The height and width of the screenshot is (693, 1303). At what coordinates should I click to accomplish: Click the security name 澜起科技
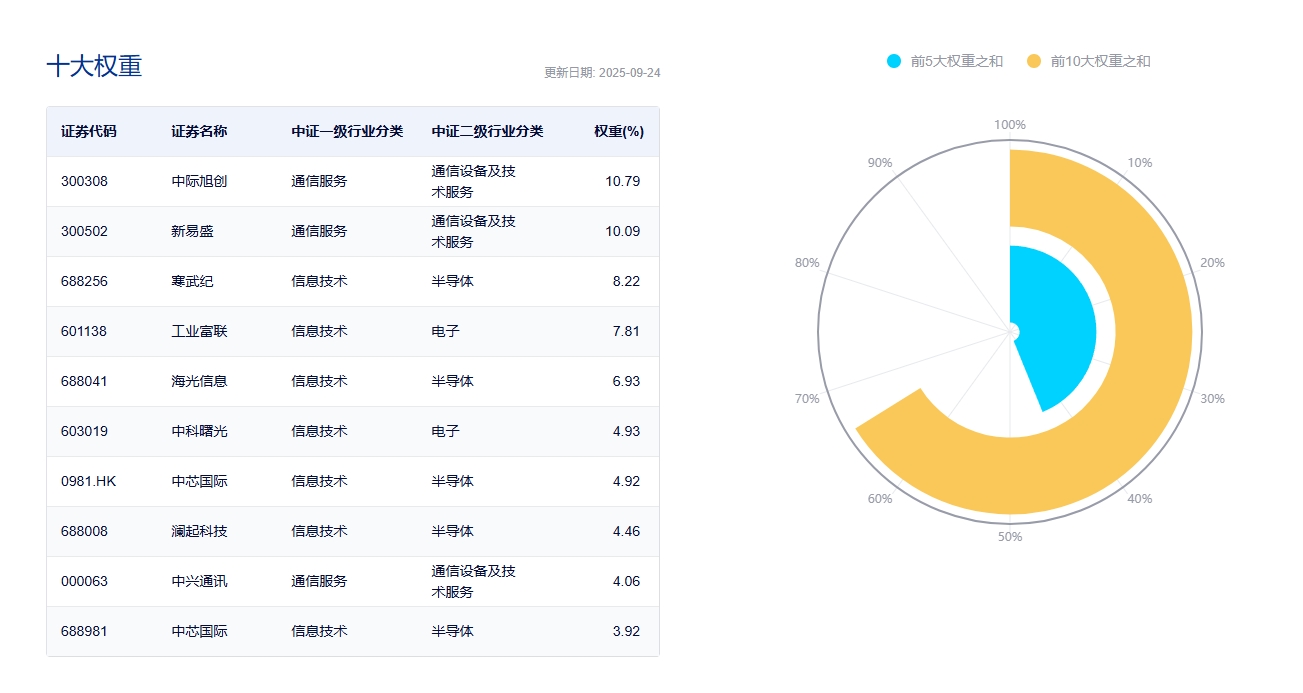(x=199, y=531)
